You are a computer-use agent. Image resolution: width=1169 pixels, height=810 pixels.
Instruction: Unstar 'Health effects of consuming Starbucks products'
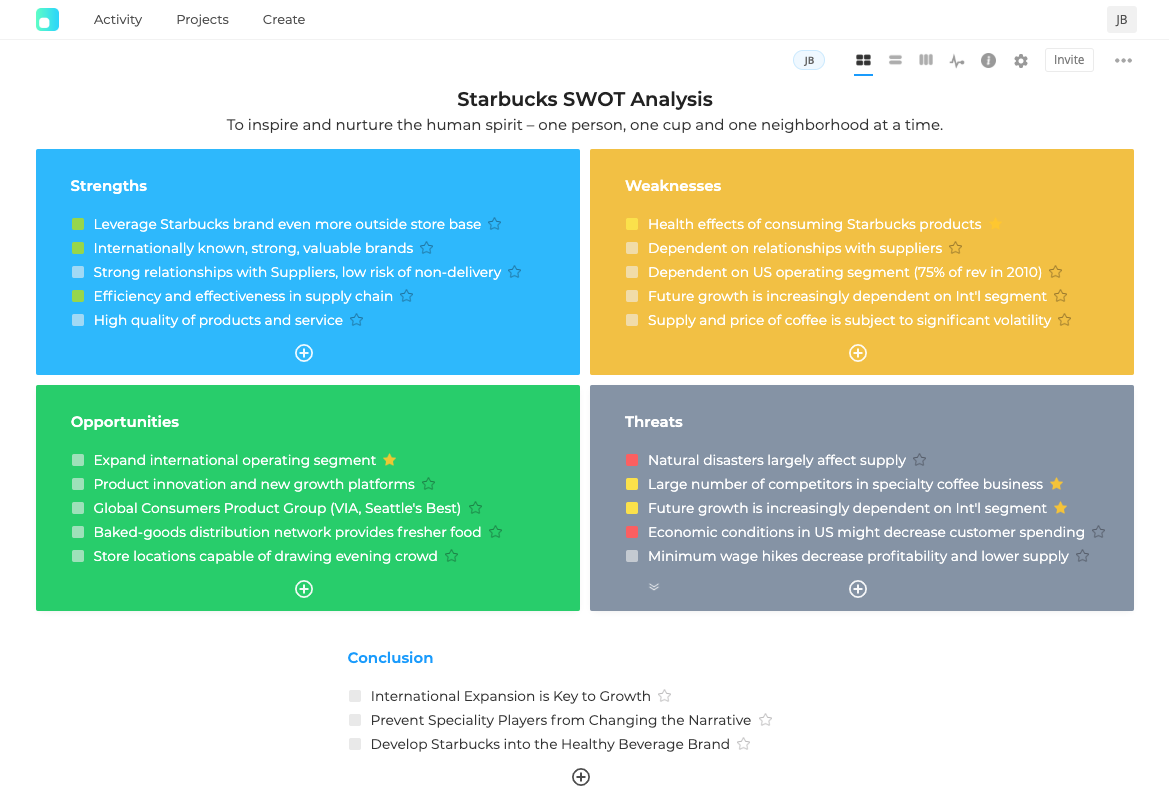[995, 224]
